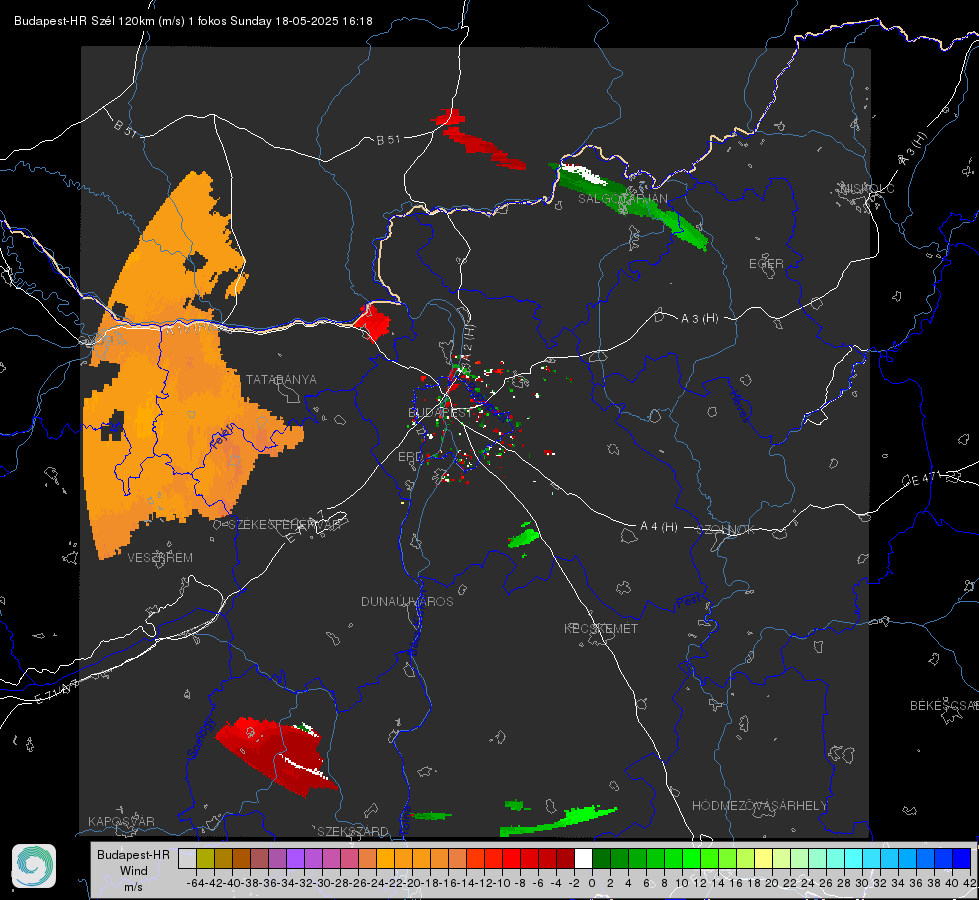The height and width of the screenshot is (900, 979).
Task: Click the 'Budapest-HR Wind m/s' legend title
Action: click(x=134, y=871)
